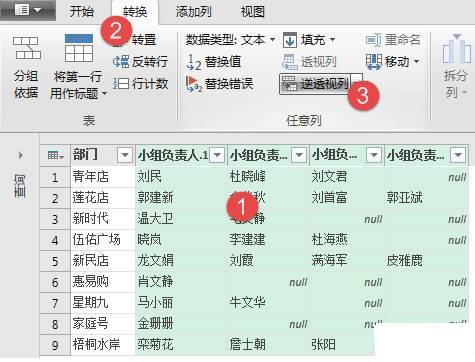Viewport: 475px width, 362px height.
Task: Open the file menu button at top left
Action: 27,10
